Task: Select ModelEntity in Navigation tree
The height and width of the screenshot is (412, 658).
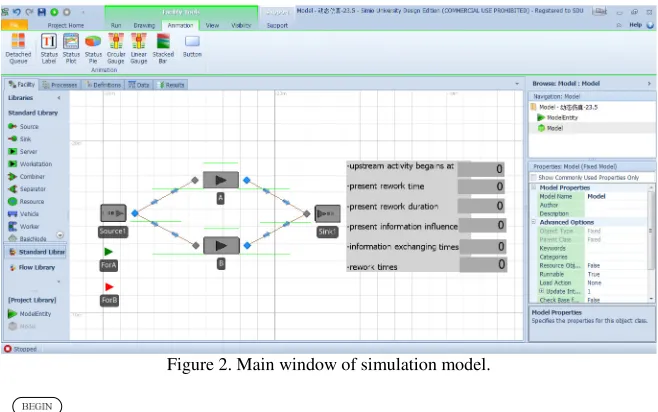Action: pyautogui.click(x=558, y=117)
